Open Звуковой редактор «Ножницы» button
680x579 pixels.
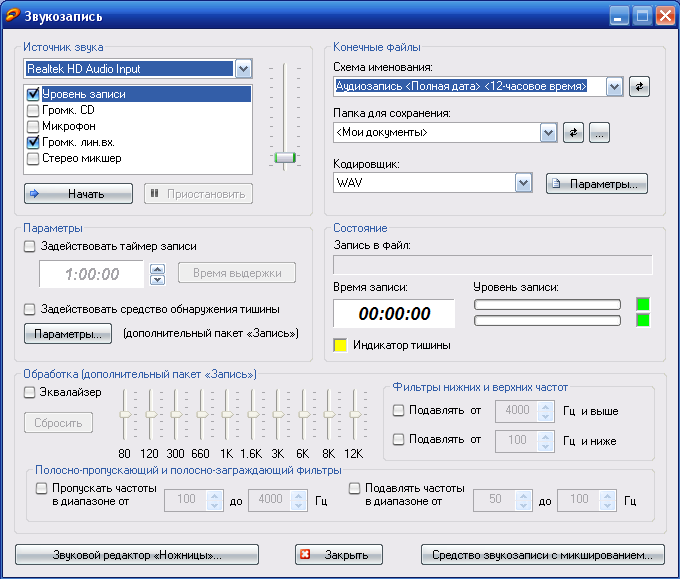pyautogui.click(x=137, y=554)
